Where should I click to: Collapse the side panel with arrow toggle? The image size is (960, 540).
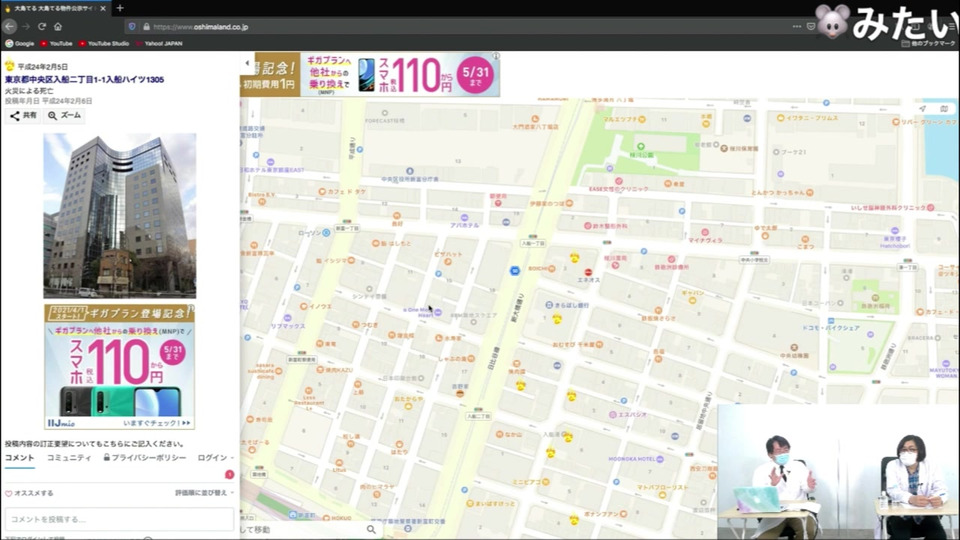[247, 62]
